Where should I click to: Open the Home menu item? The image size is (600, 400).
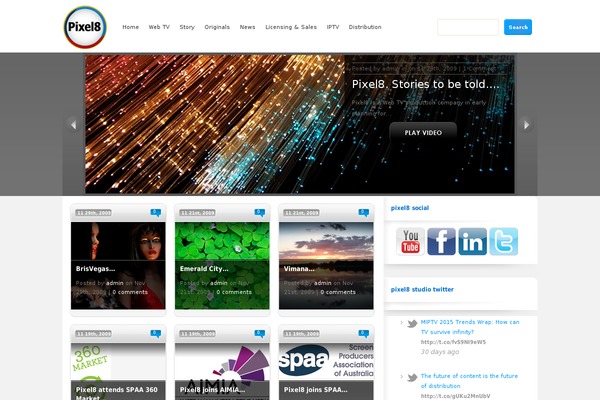[x=130, y=27]
